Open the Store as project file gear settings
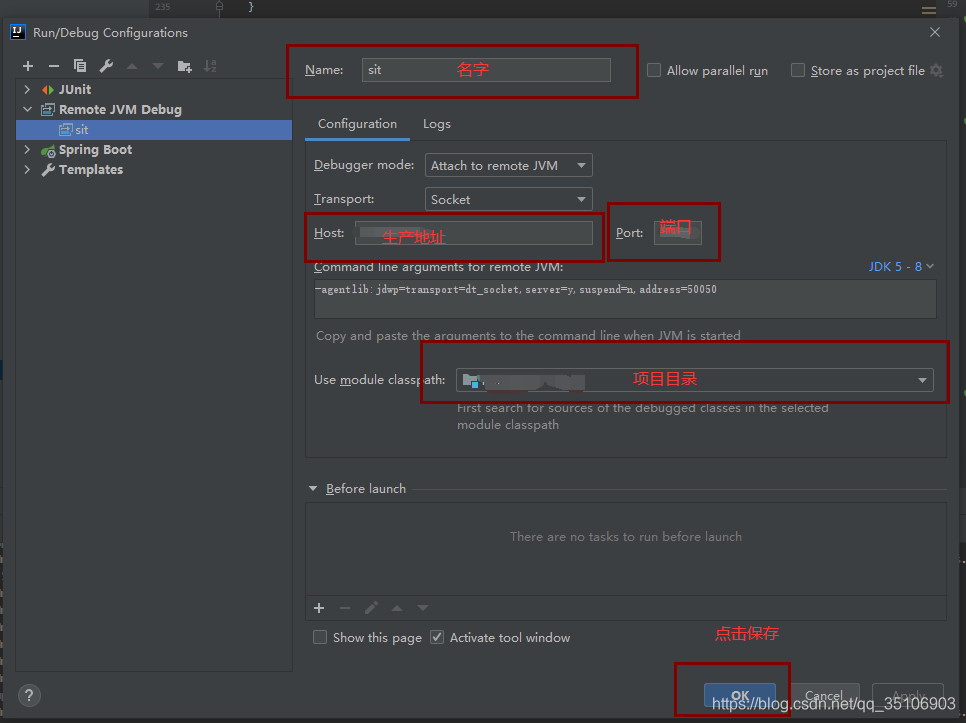Screen dimensions: 966x723 tap(936, 71)
